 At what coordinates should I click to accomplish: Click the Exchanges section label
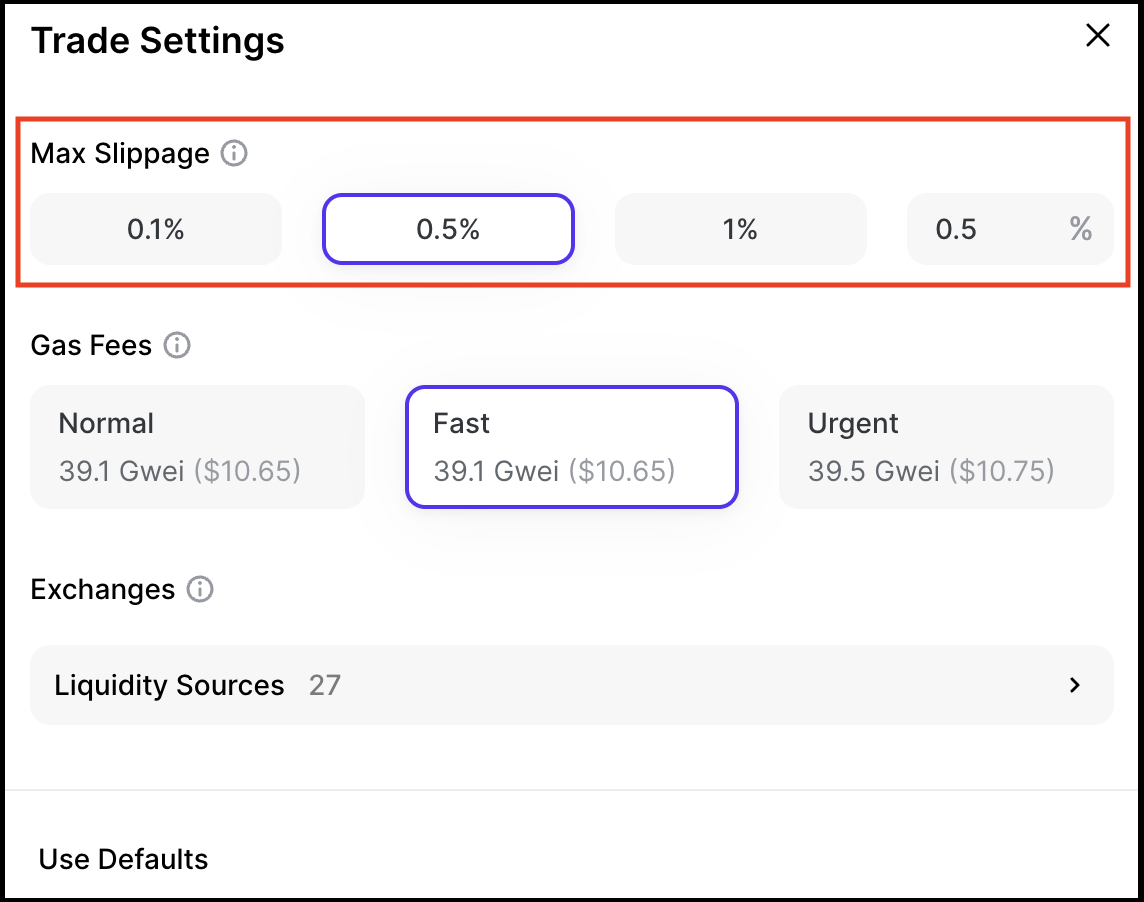click(x=103, y=590)
